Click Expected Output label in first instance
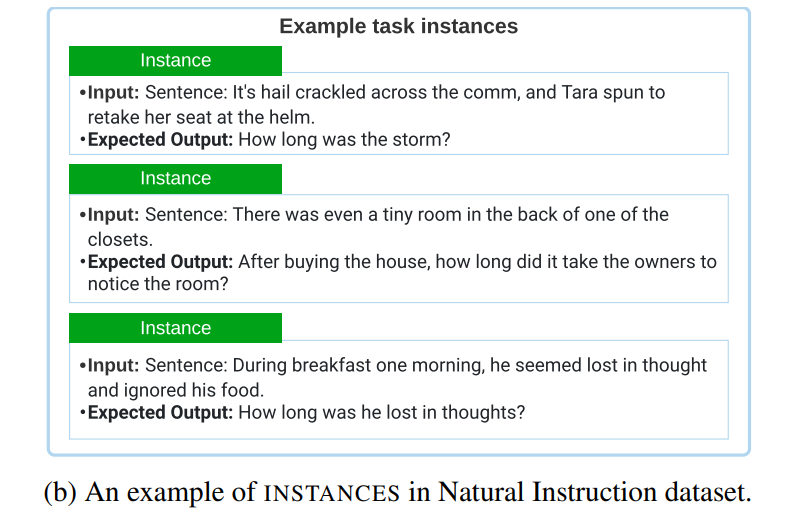 160,140
